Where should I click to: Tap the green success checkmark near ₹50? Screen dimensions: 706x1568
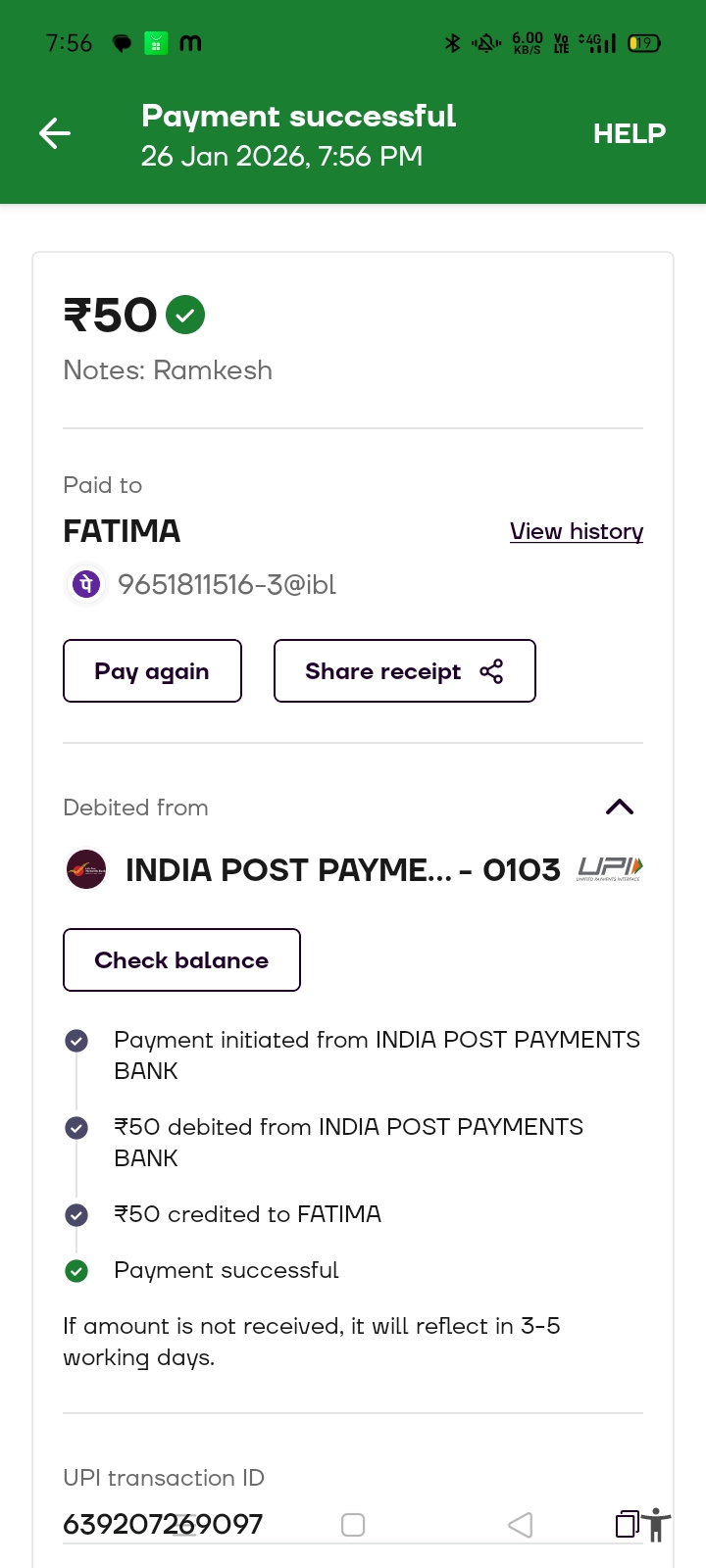185,315
